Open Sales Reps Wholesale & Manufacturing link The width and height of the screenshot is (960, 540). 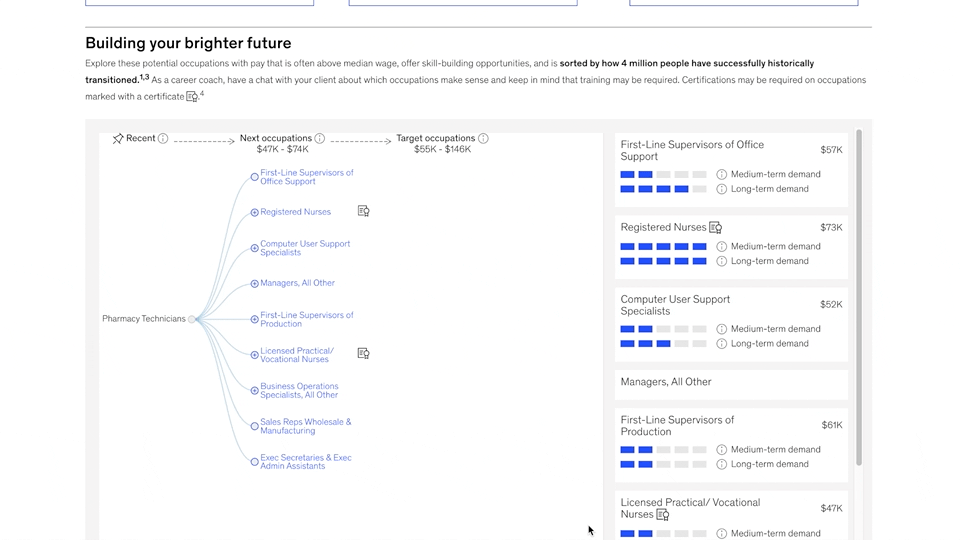pos(305,426)
